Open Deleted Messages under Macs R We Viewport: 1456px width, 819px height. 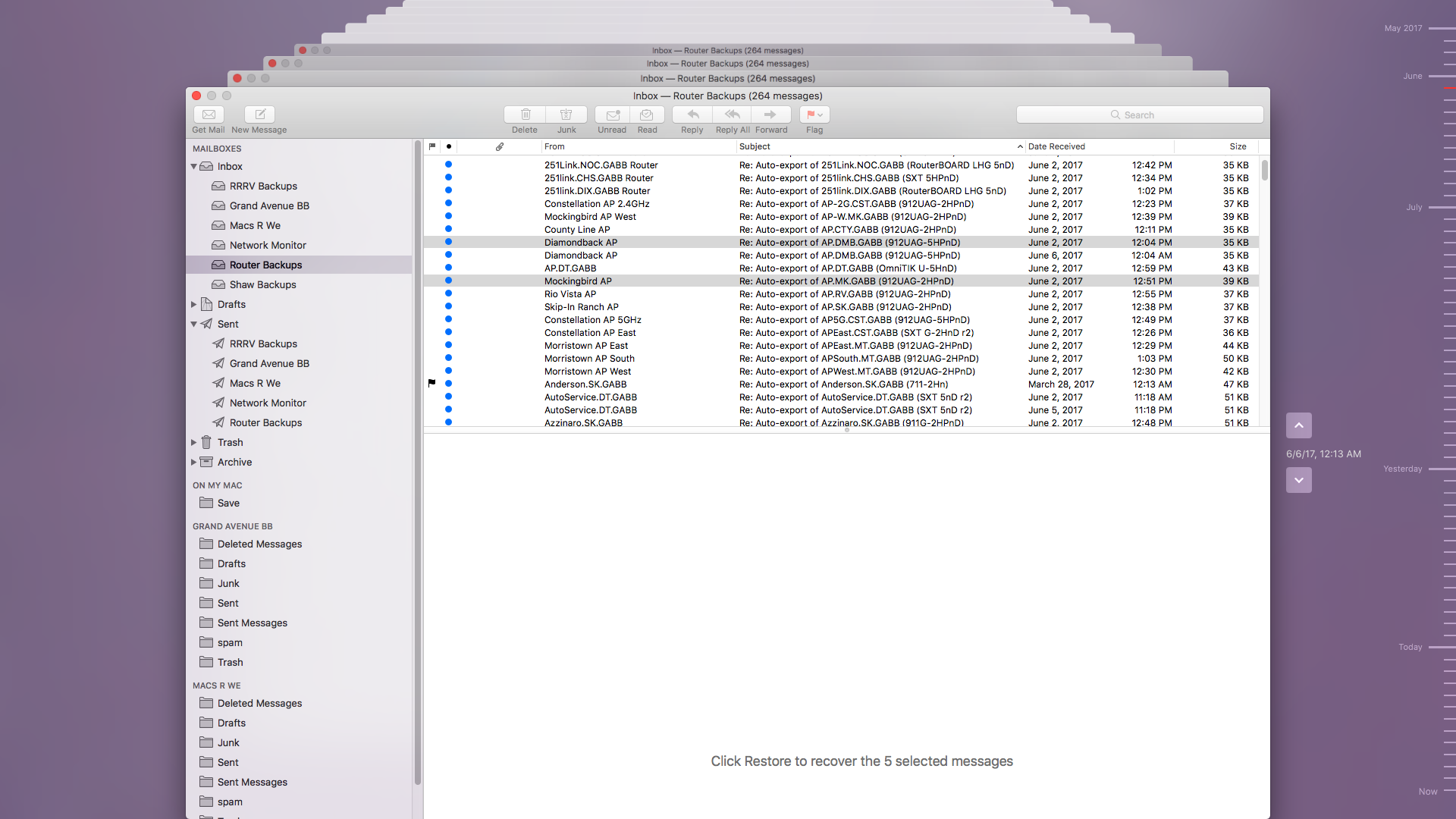[299, 703]
